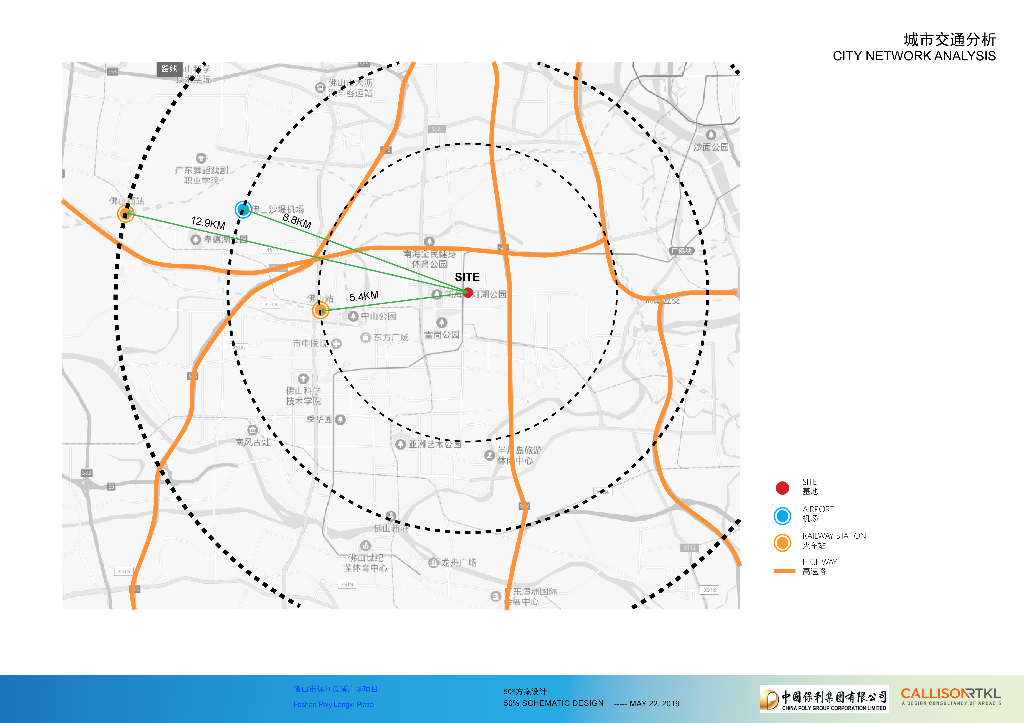Click the 半岛旅游休闲中心 label
This screenshot has width=1024, height=723.
519,455
